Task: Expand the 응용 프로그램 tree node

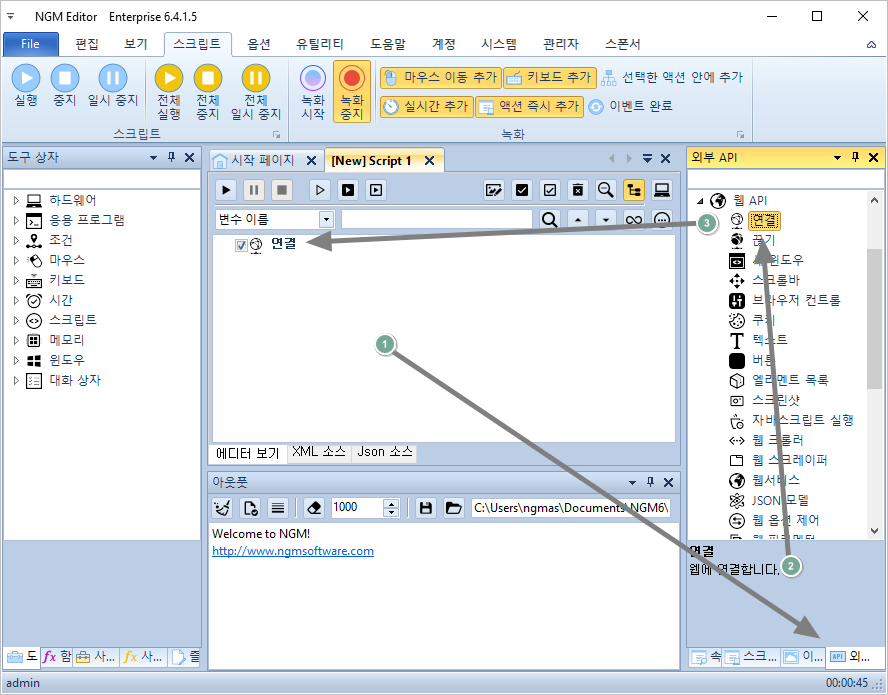Action: tap(16, 220)
